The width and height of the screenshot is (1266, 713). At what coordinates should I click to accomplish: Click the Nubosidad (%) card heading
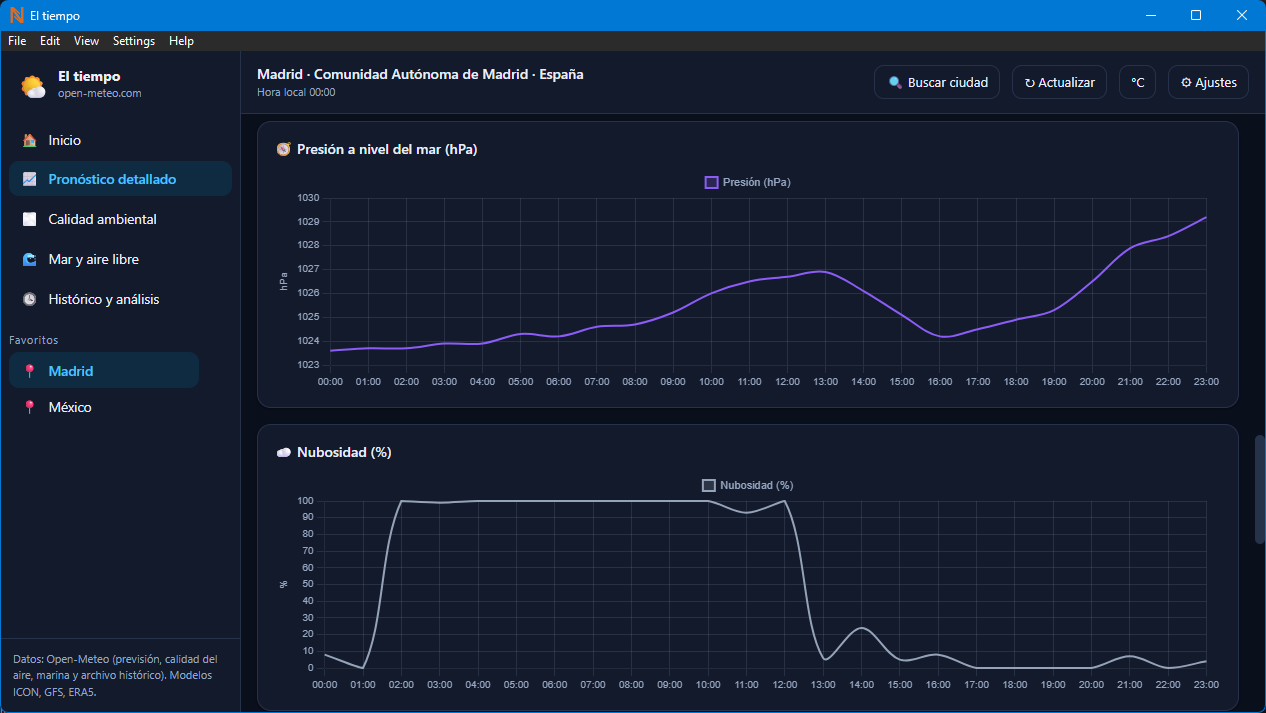(x=344, y=452)
